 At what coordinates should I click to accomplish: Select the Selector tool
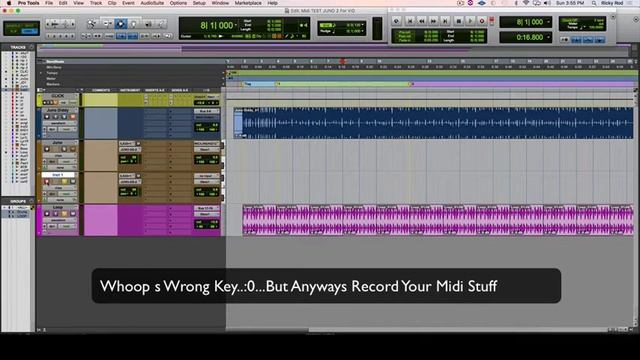coord(121,24)
